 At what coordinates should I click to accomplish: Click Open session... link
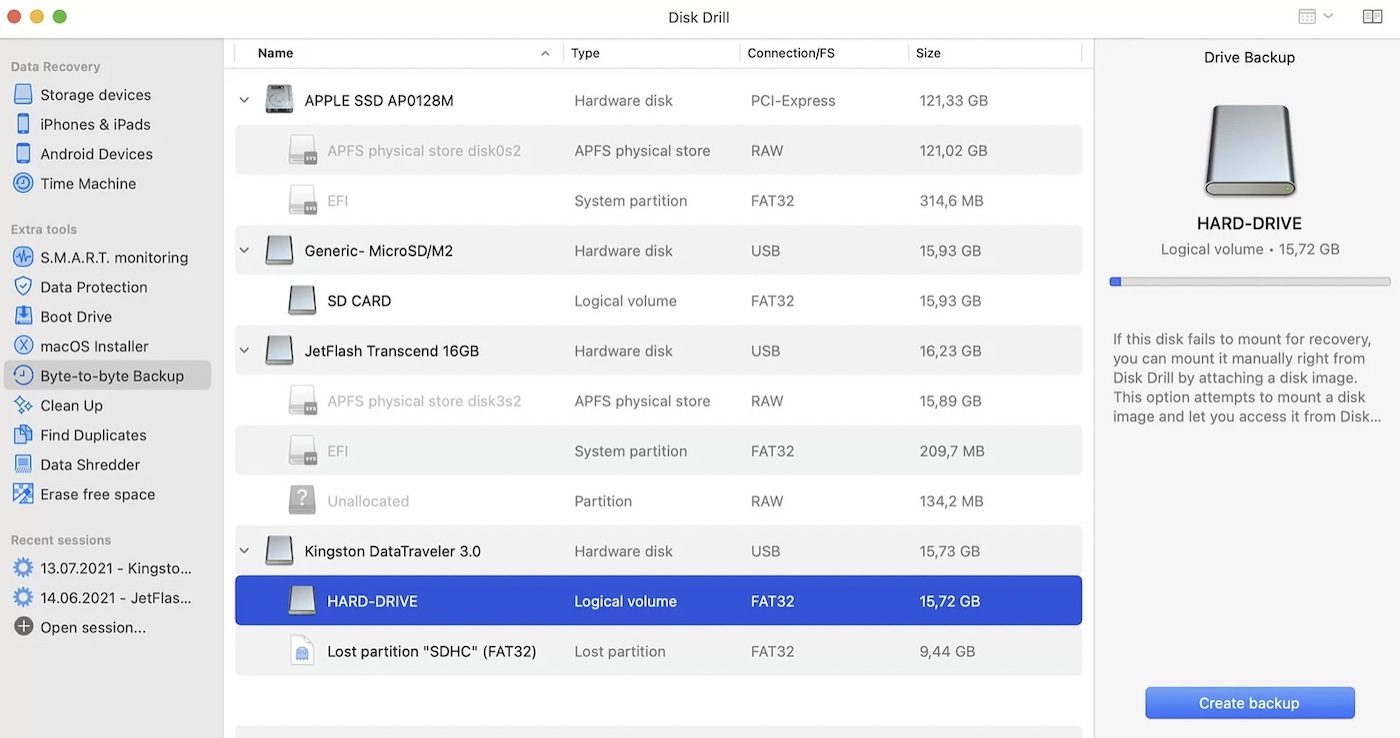(92, 627)
